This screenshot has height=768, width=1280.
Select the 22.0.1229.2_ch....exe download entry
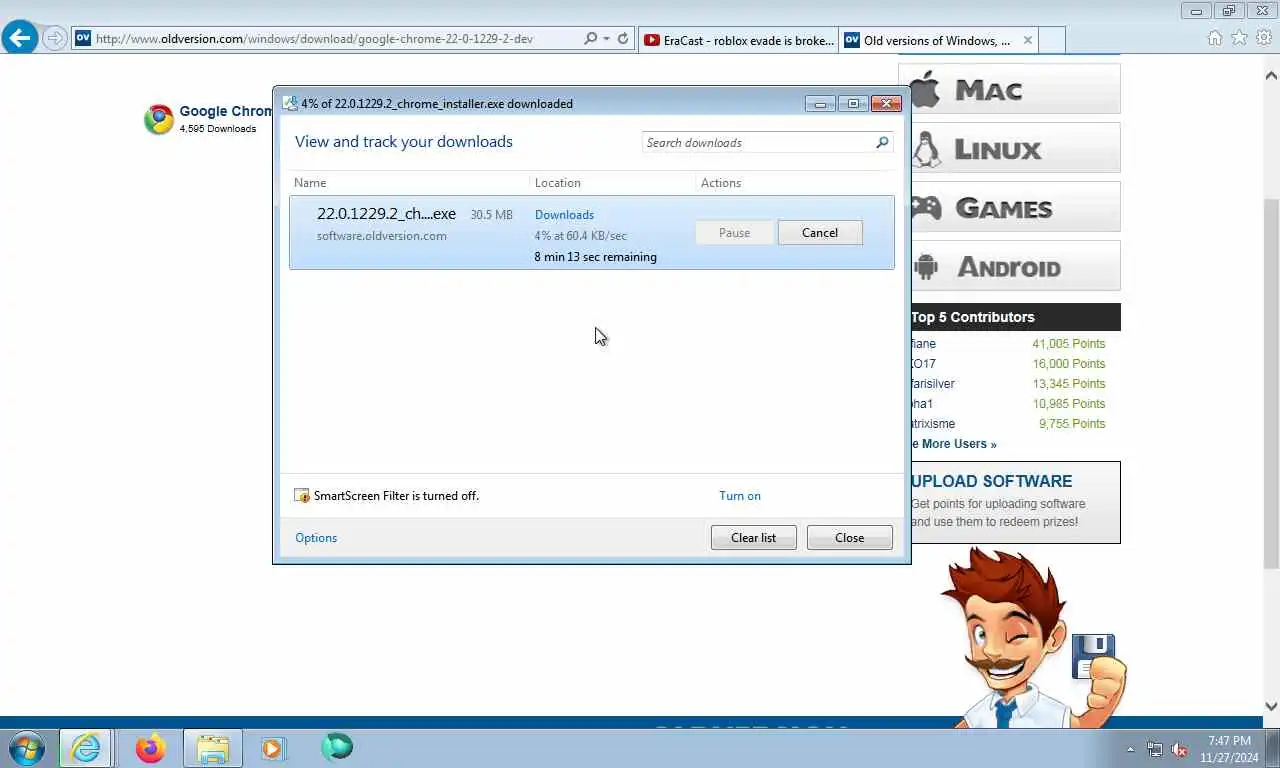click(x=592, y=233)
